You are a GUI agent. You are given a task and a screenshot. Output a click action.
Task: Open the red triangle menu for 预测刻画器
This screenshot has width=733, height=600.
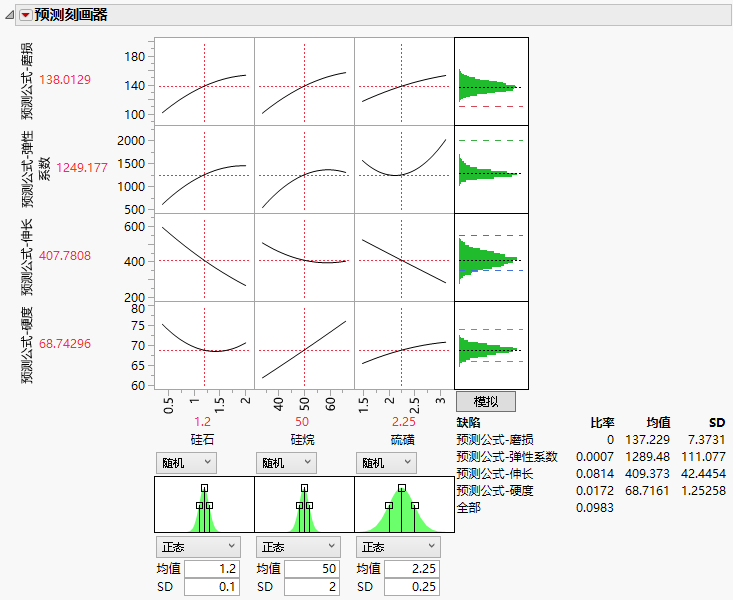[x=26, y=15]
